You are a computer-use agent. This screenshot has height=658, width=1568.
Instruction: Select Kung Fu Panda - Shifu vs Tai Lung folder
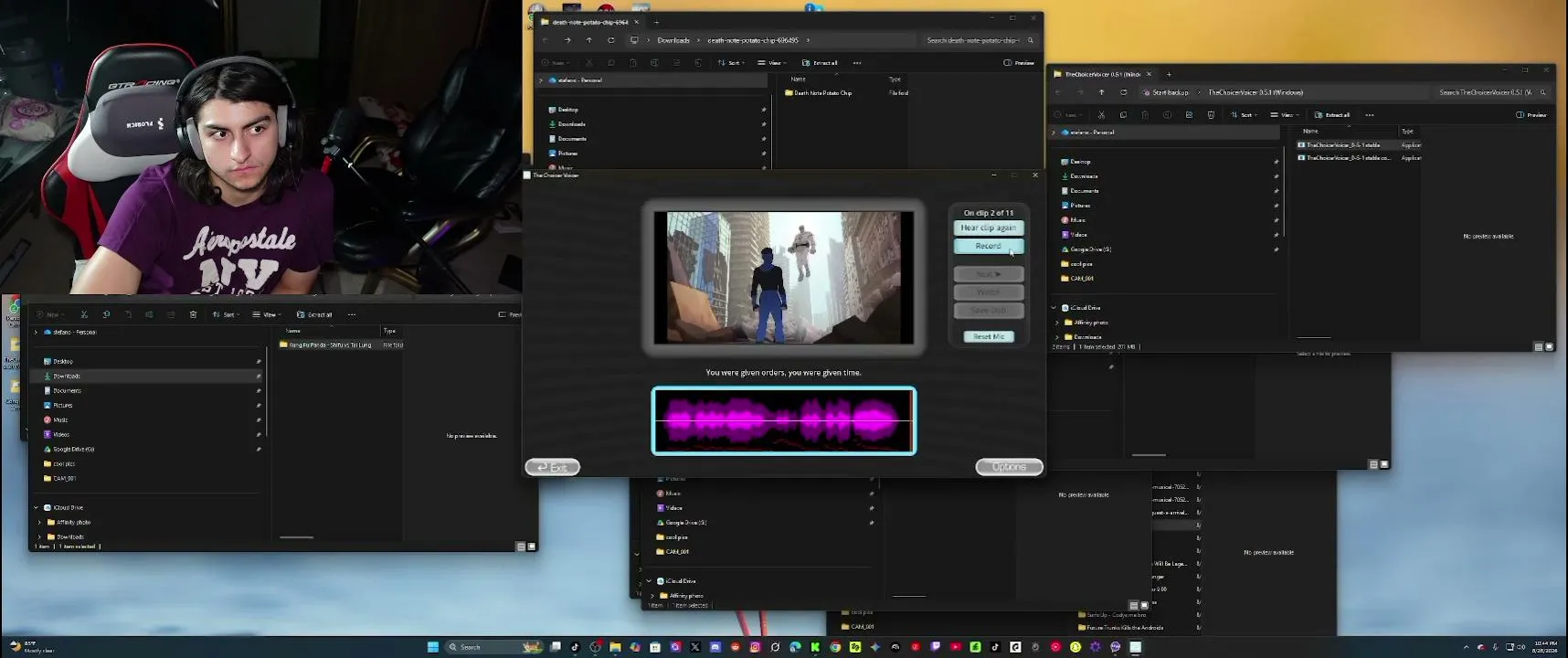coord(331,345)
